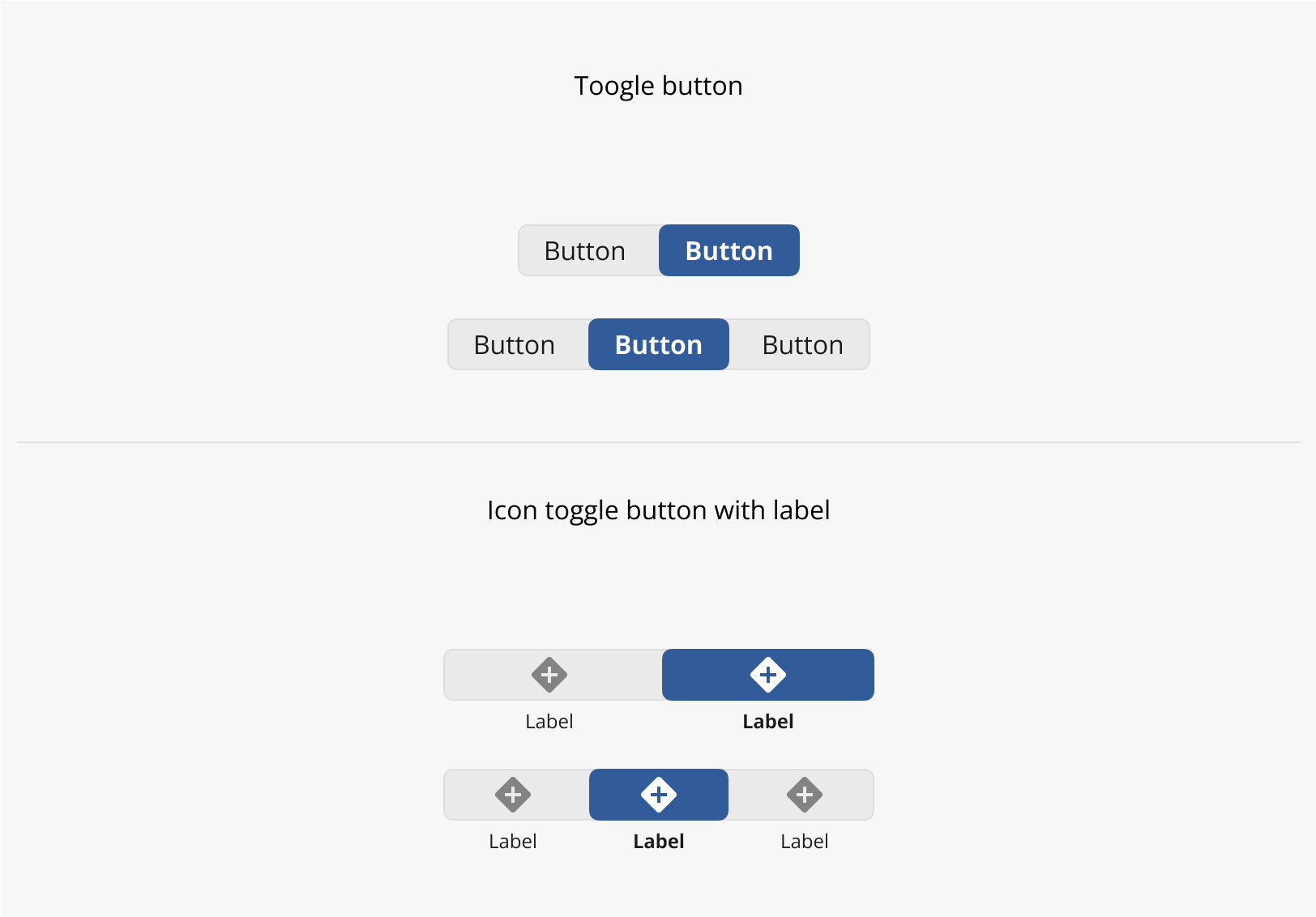Click the plain Label under the two-segment icon toggle
Image resolution: width=1316 pixels, height=917 pixels.
tap(549, 722)
